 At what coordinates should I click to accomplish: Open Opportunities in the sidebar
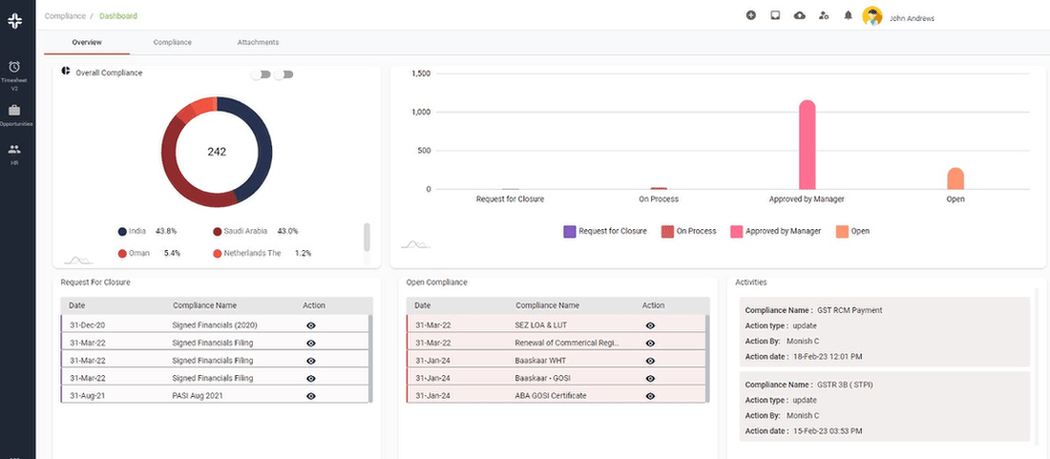(15, 115)
